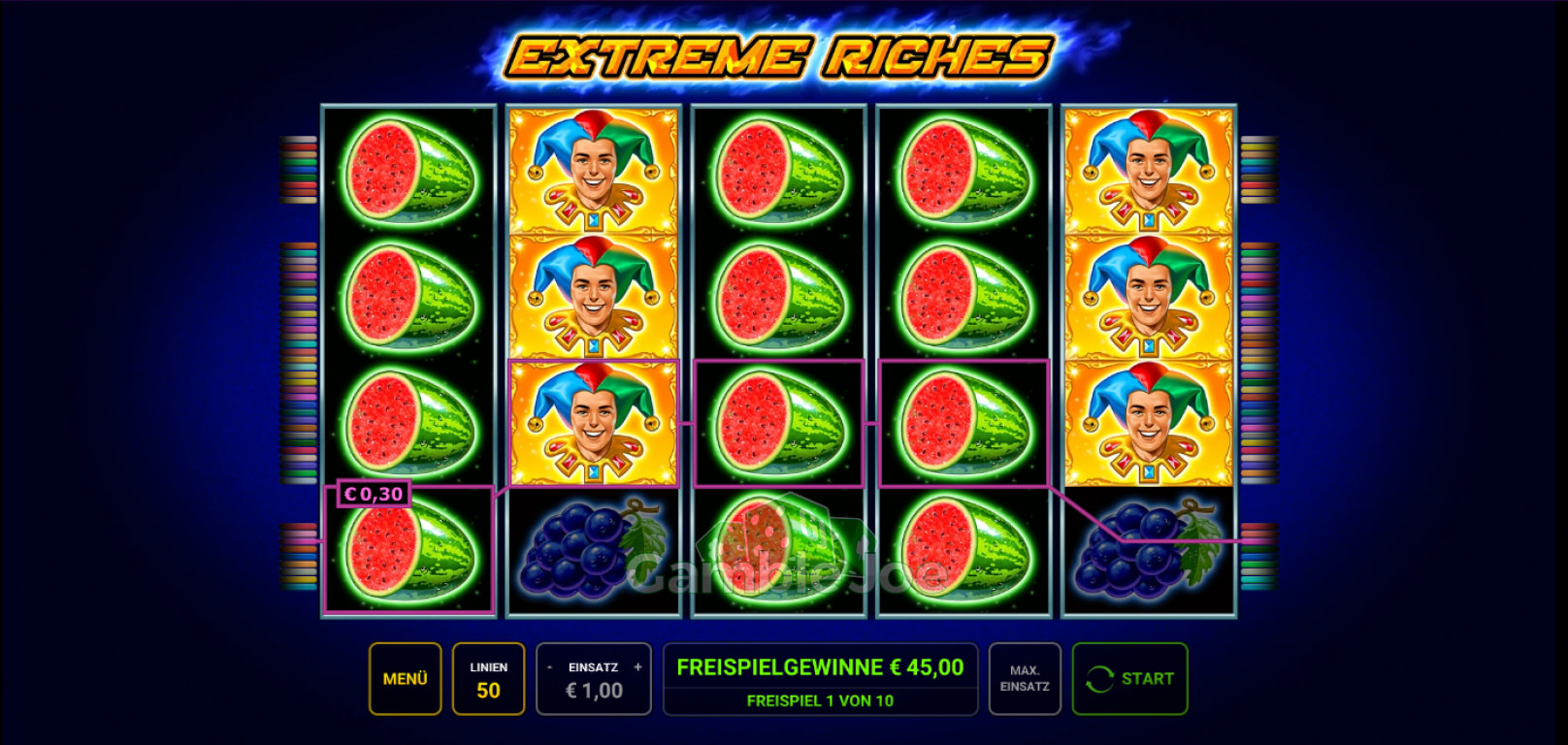The image size is (1568, 745).
Task: Decrease Einsatz with the minus sign
Action: pos(549,667)
